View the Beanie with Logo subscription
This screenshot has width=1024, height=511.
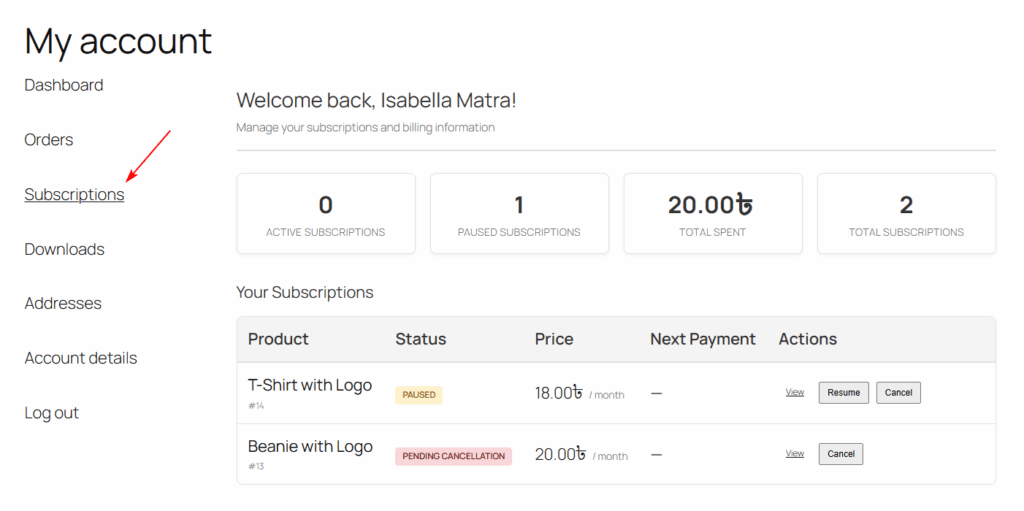(x=795, y=454)
